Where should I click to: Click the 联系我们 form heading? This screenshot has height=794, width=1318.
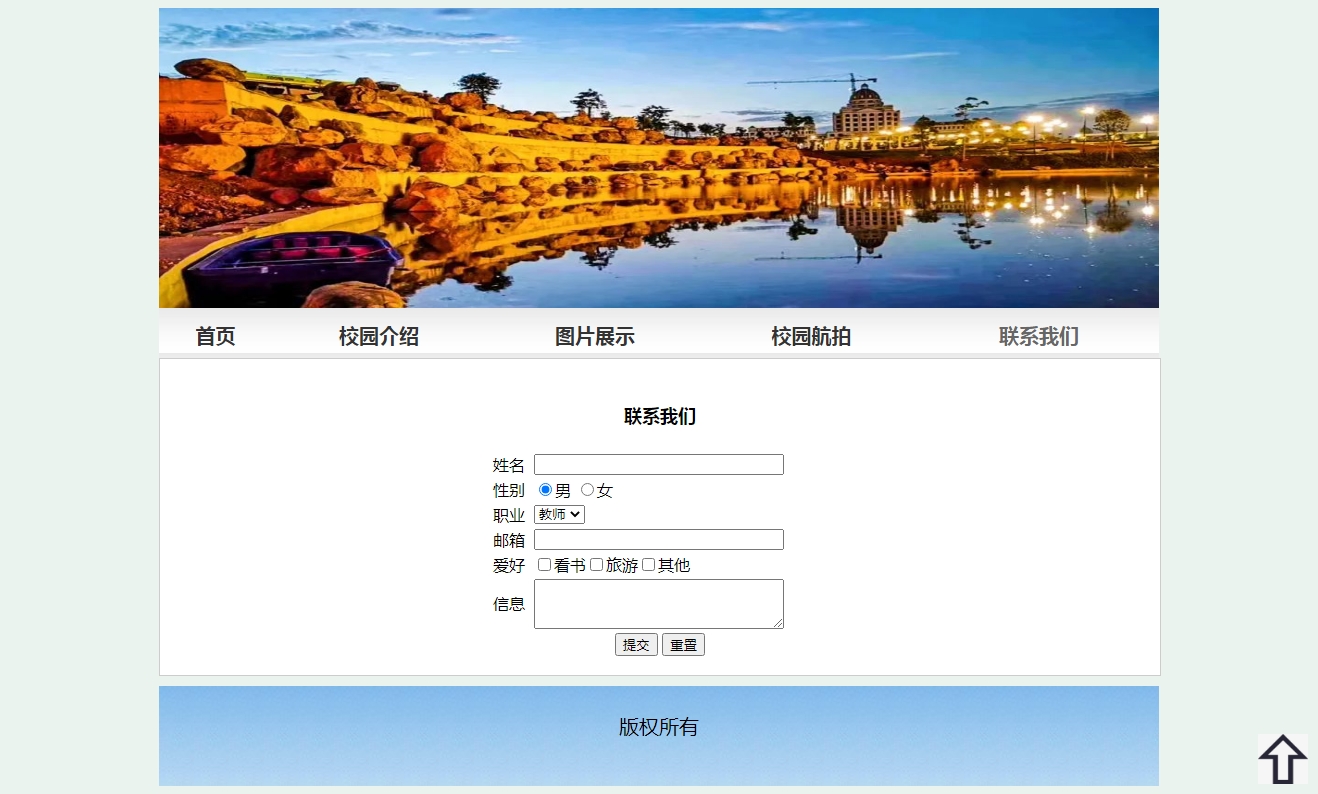click(660, 417)
